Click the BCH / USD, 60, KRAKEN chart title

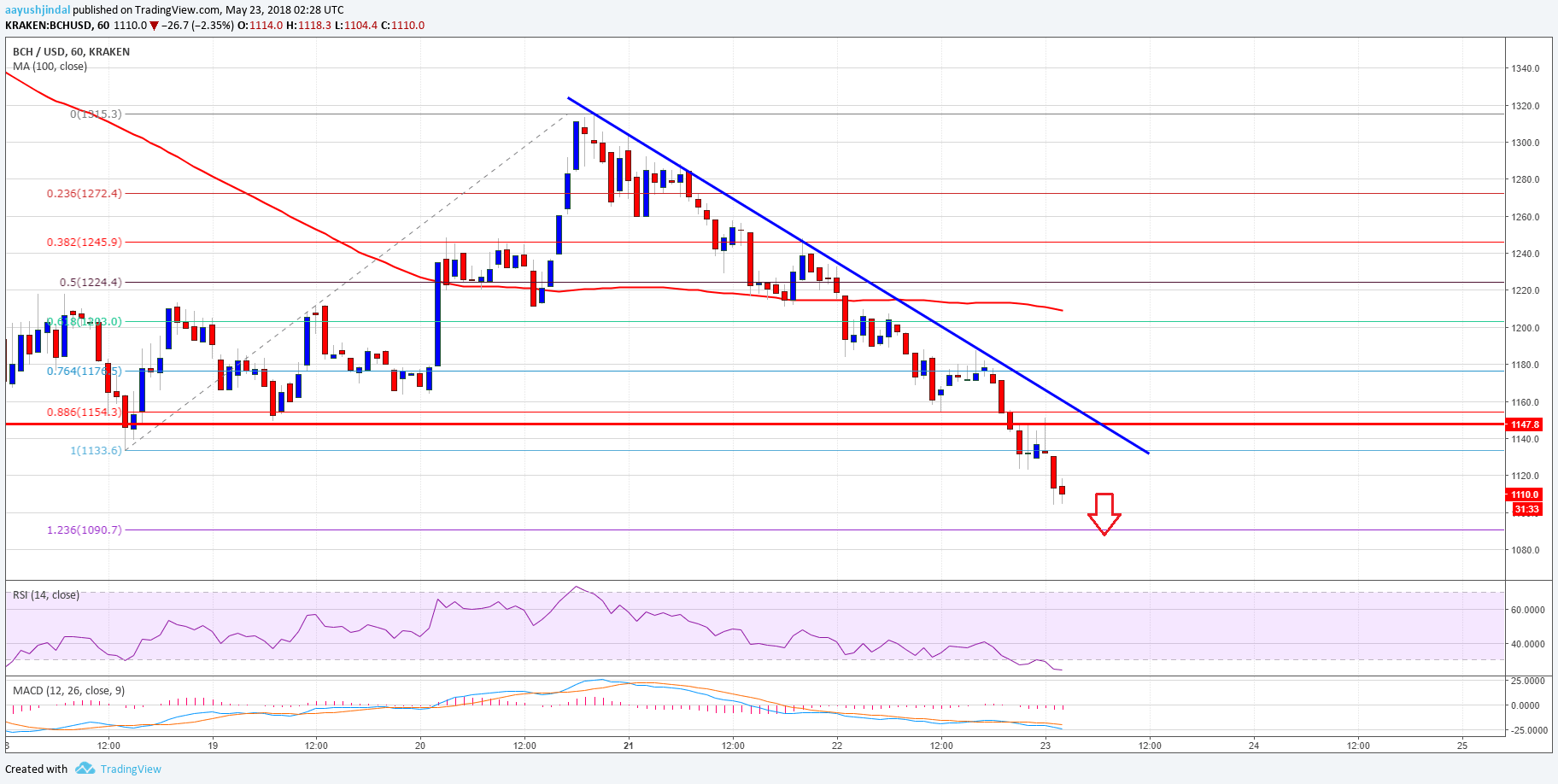tap(72, 51)
